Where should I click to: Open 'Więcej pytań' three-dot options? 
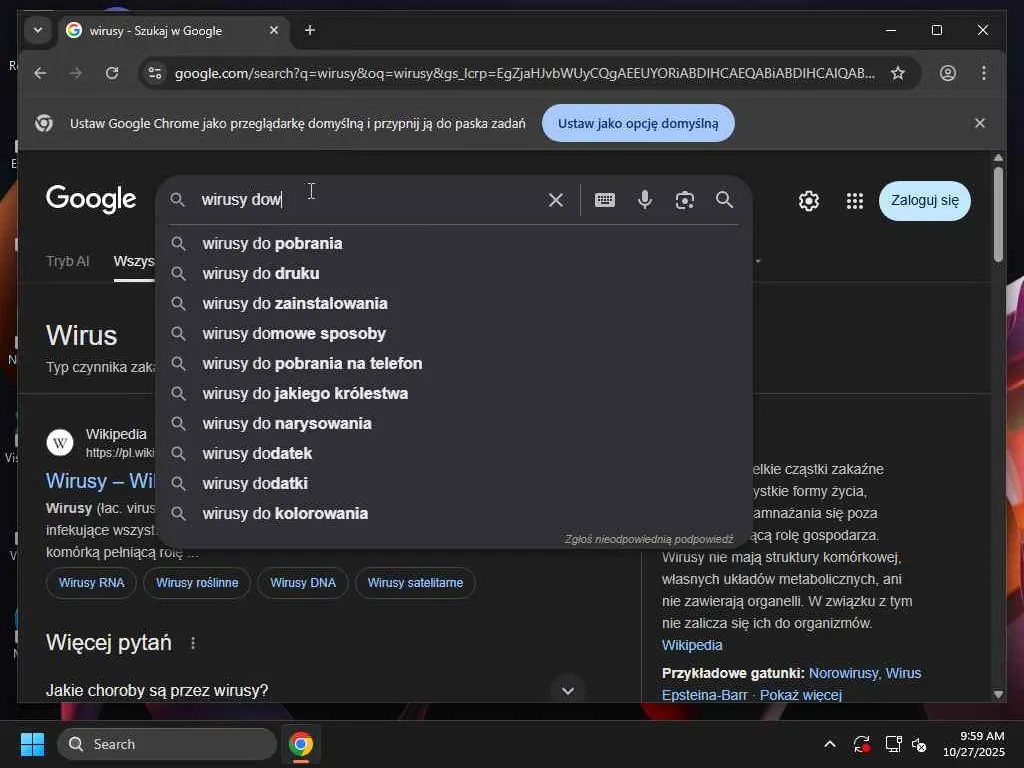point(193,643)
